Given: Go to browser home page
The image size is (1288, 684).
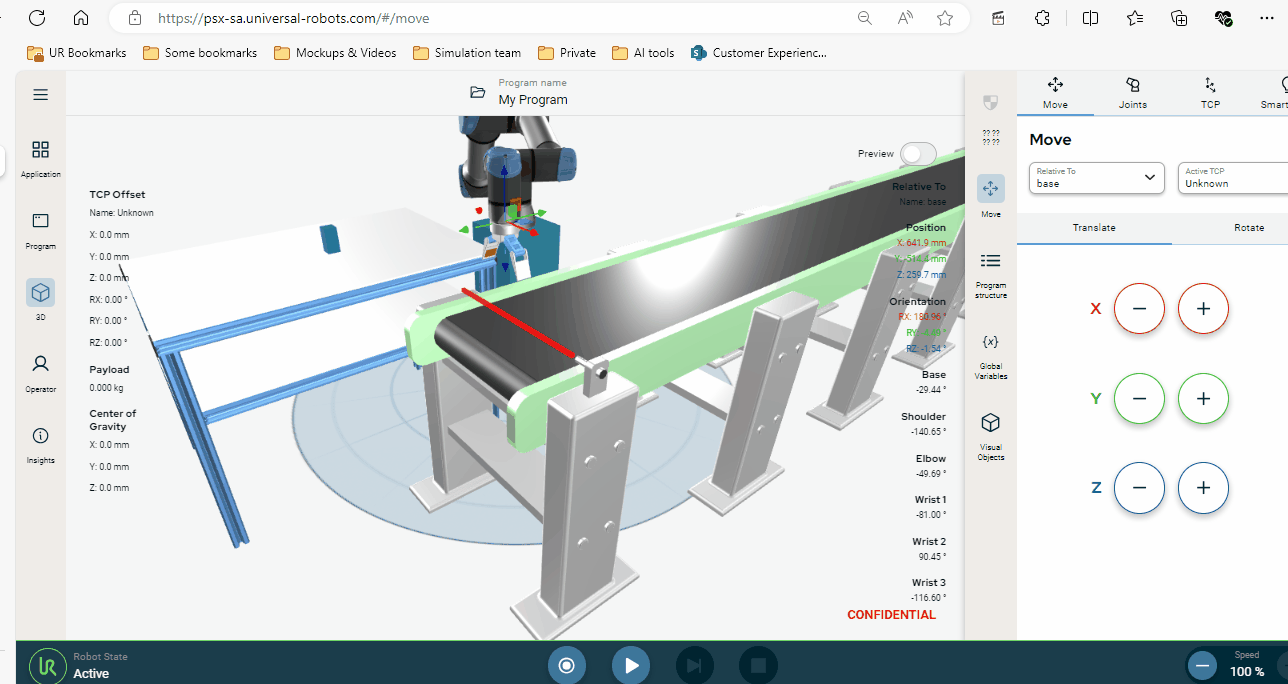Looking at the screenshot, I should pos(81,18).
